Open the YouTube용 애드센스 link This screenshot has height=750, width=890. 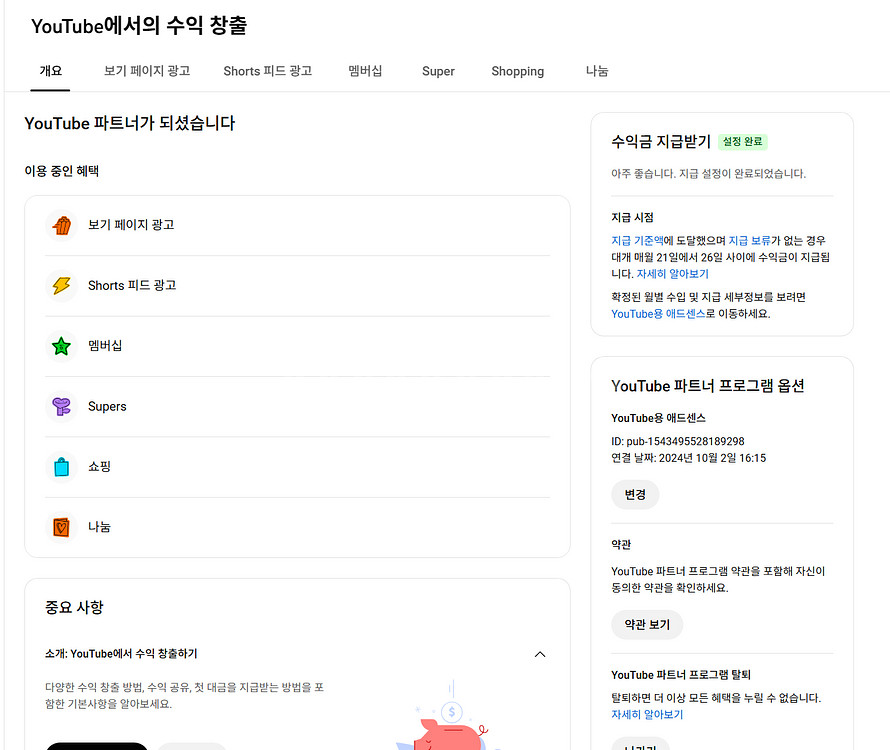pos(658,313)
